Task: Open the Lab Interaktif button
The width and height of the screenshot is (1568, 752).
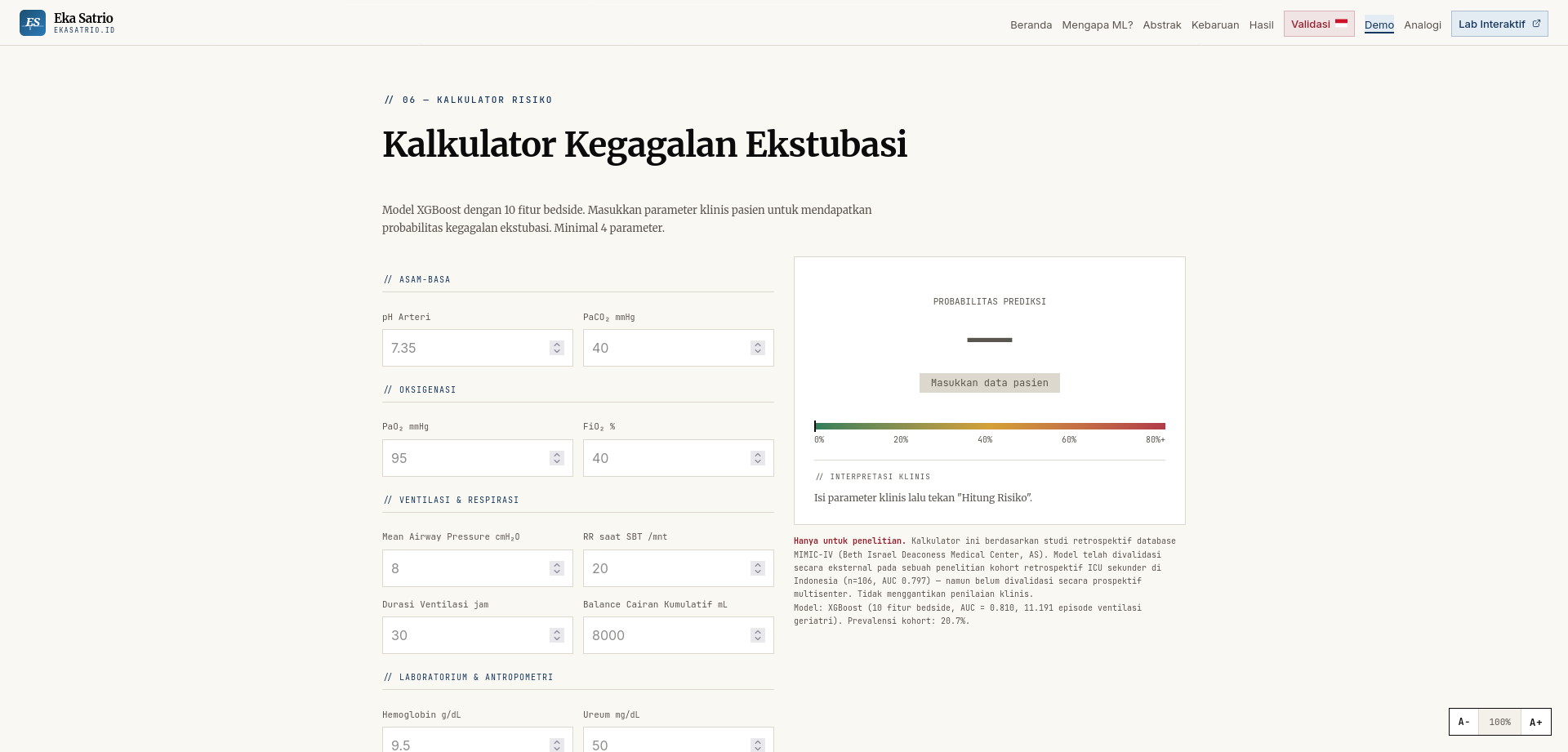Action: tap(1499, 24)
